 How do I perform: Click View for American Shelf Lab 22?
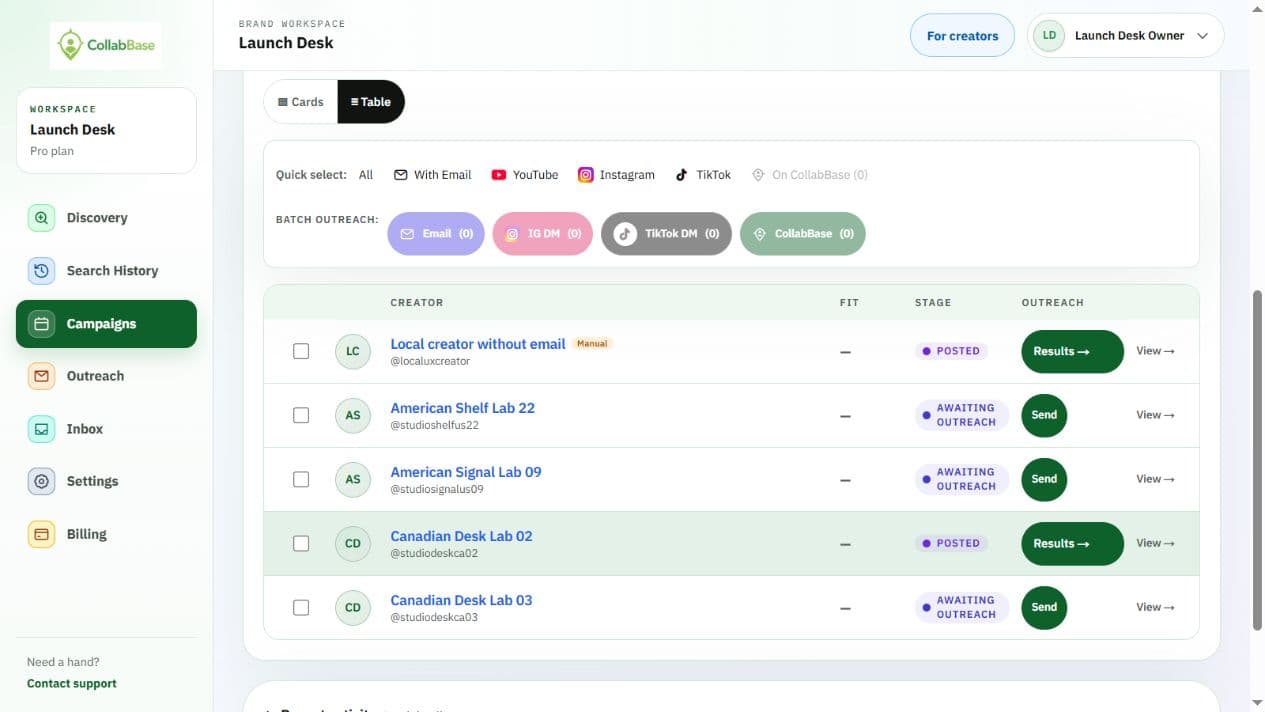tap(1155, 415)
